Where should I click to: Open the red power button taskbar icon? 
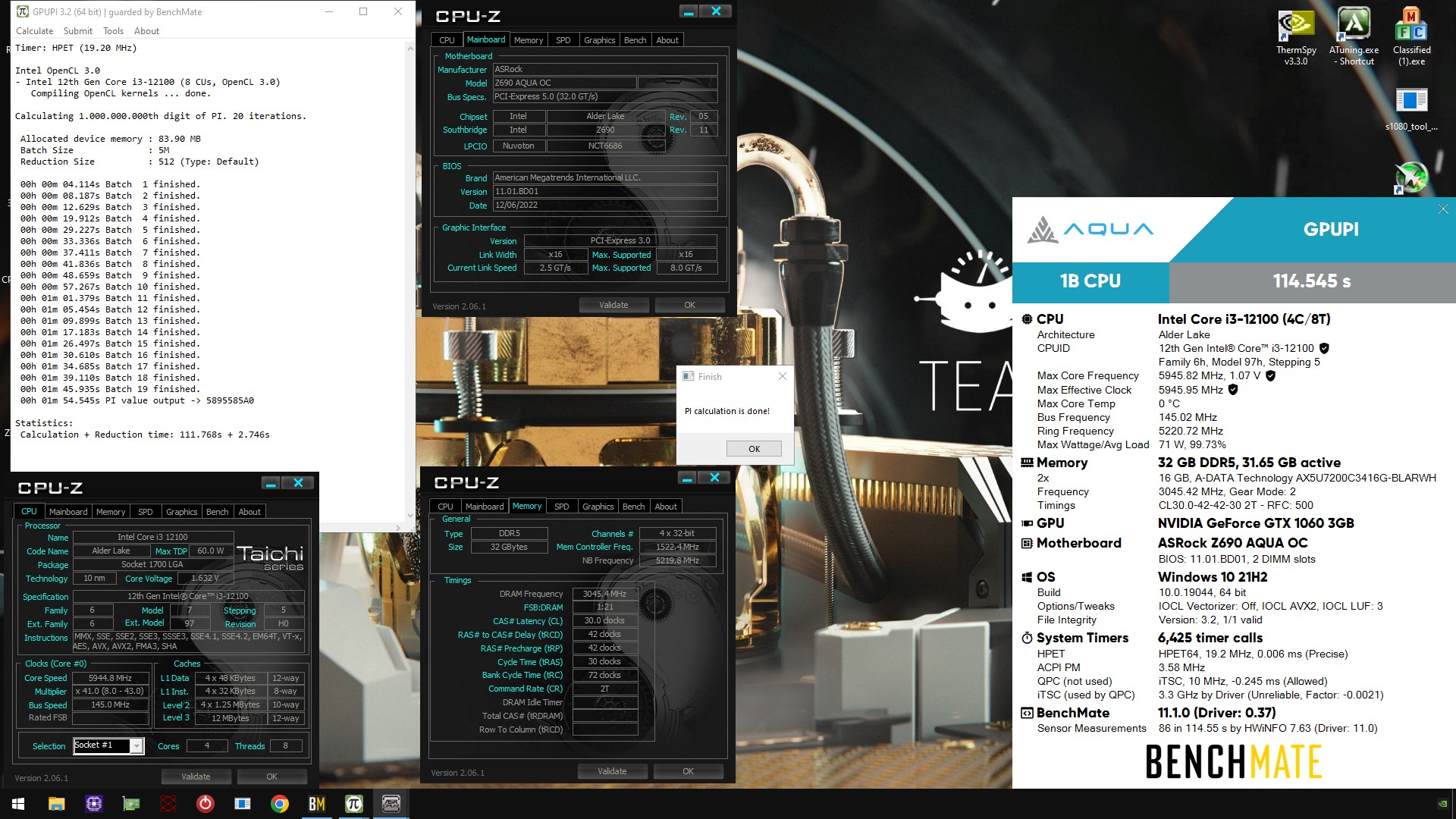coord(206,804)
